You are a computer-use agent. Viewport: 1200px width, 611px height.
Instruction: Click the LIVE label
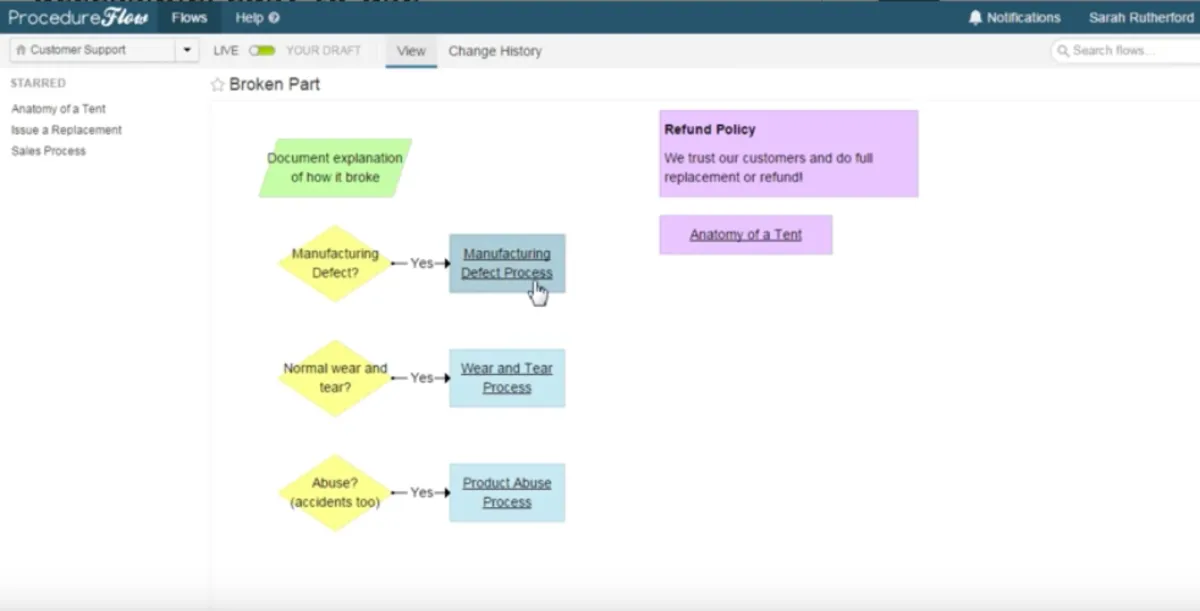pyautogui.click(x=226, y=50)
